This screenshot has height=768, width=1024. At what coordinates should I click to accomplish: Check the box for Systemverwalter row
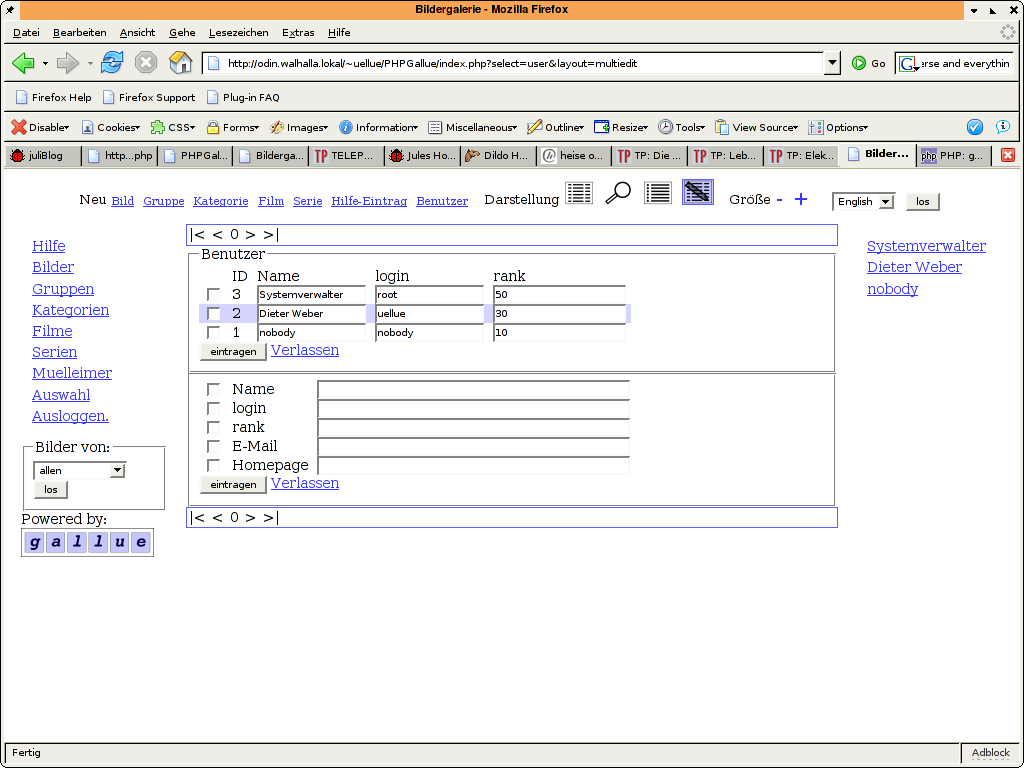213,295
